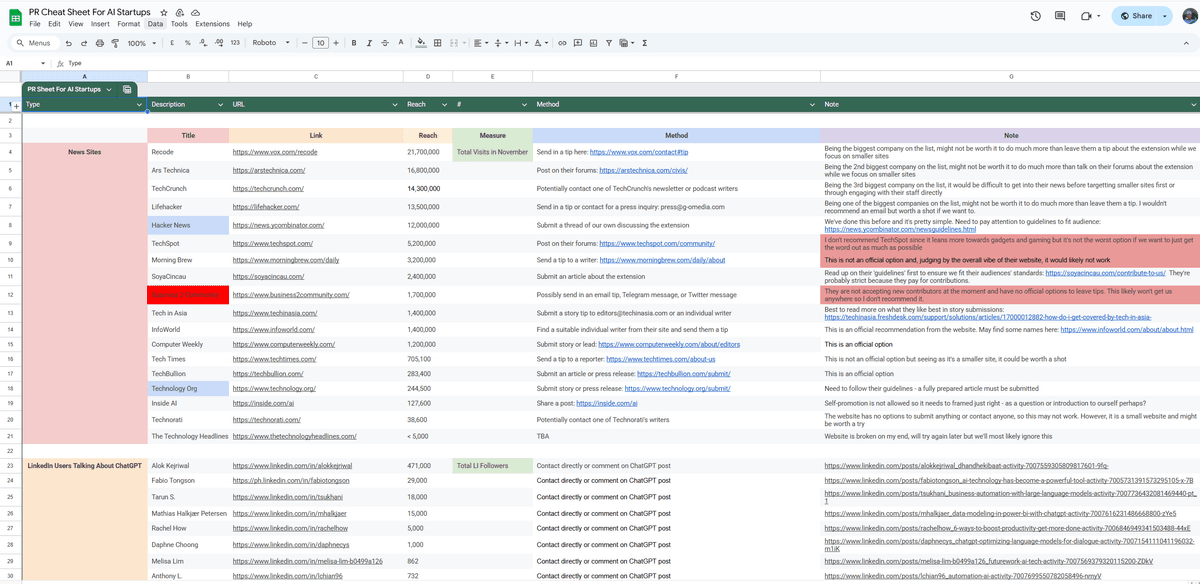Open version history clock icon
The image size is (1200, 584).
click(1035, 16)
